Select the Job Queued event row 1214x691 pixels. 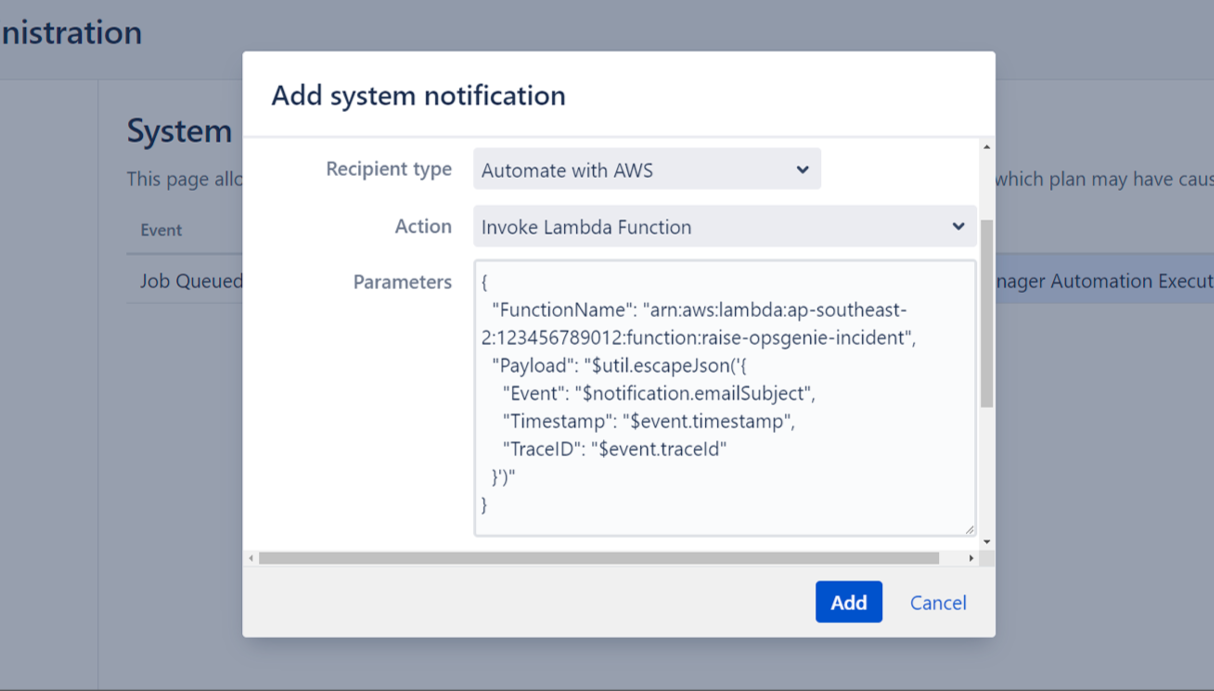tap(190, 281)
